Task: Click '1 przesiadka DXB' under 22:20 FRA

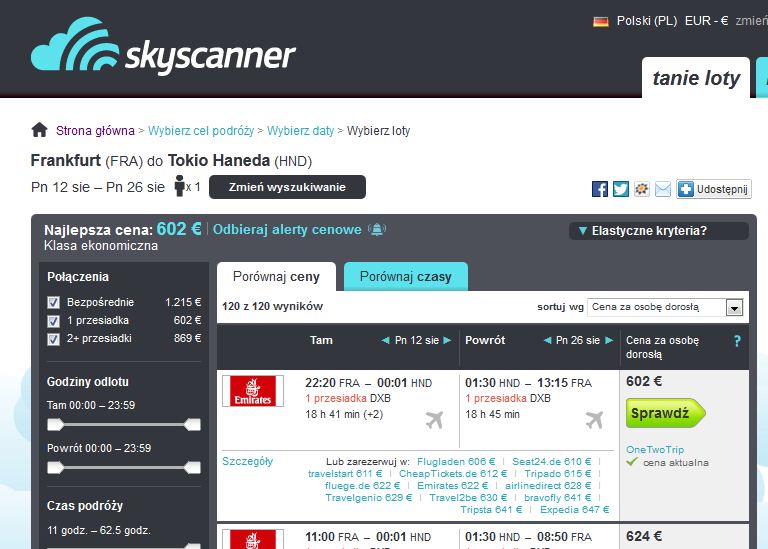Action: [348, 398]
